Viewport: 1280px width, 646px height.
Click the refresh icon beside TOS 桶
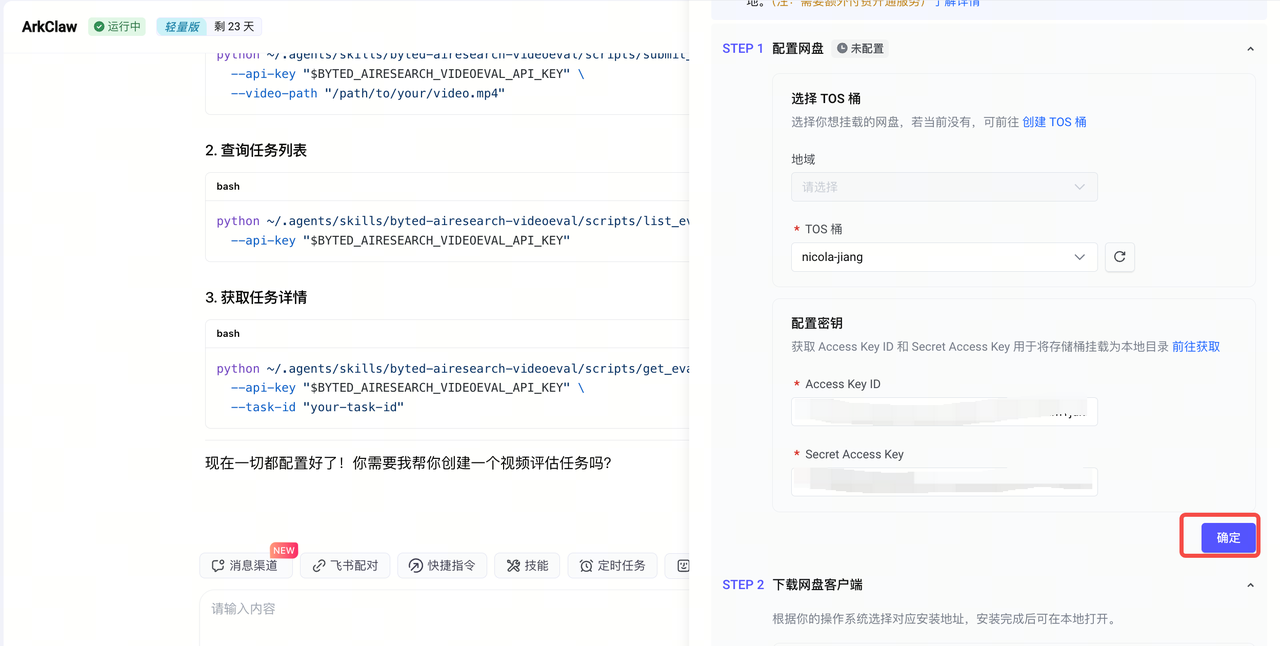click(1119, 257)
